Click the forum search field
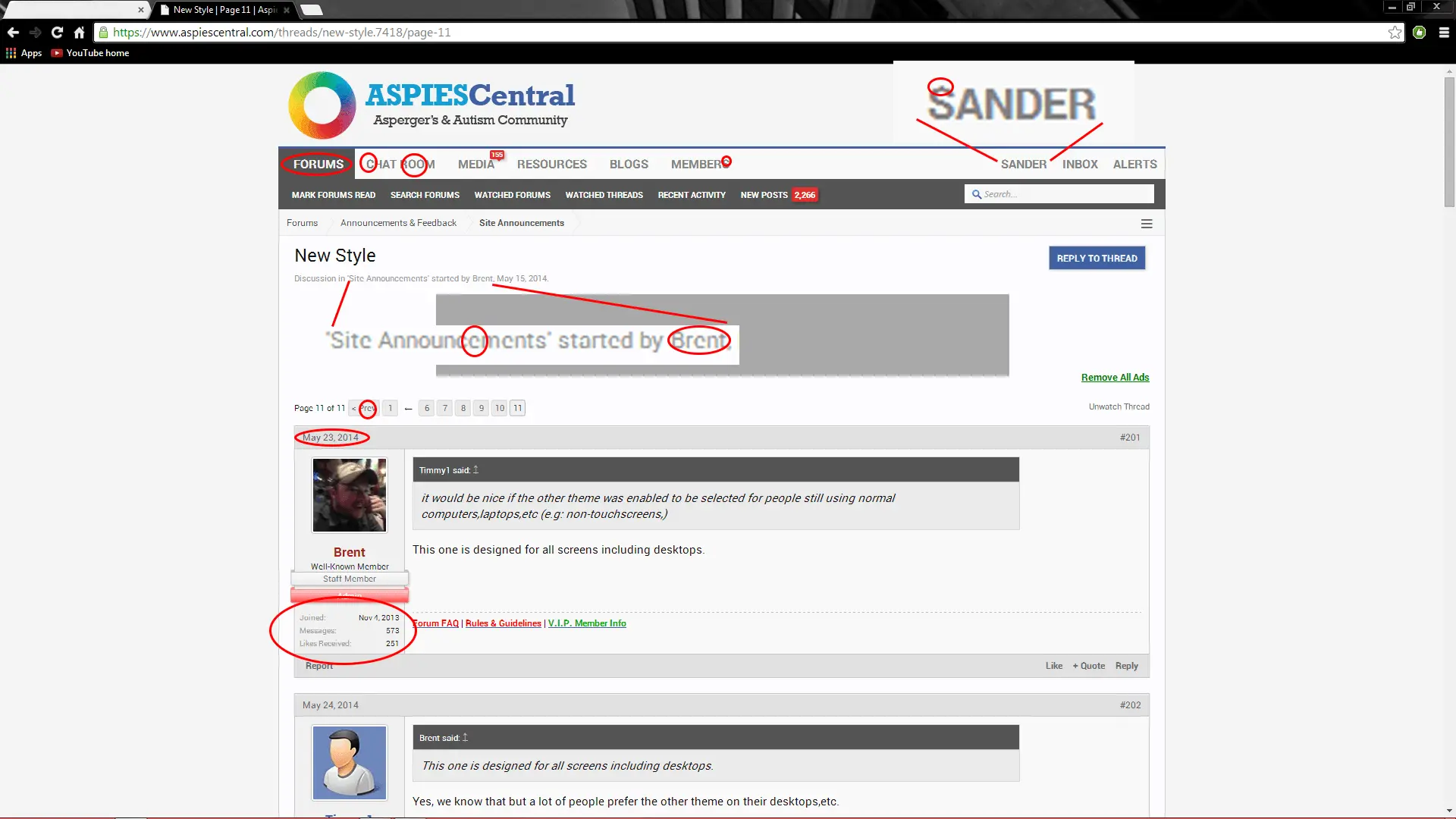This screenshot has width=1456, height=819. [x=1059, y=194]
